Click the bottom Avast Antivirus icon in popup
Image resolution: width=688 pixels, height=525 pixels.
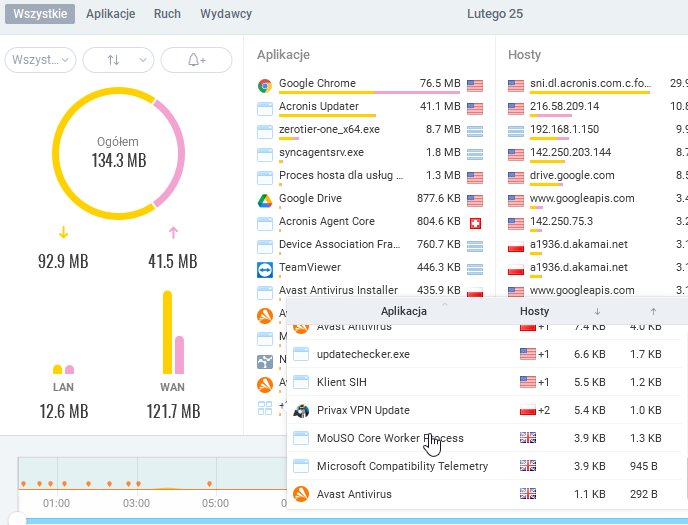click(301, 494)
